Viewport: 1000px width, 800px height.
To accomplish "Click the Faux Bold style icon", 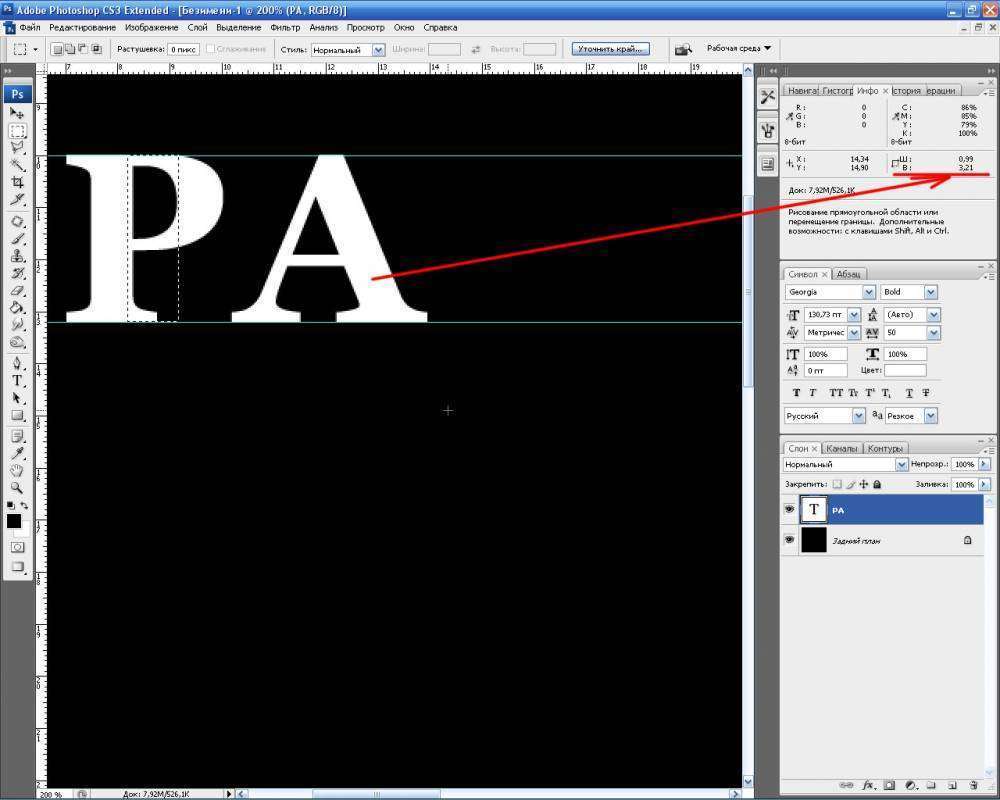I will [796, 393].
